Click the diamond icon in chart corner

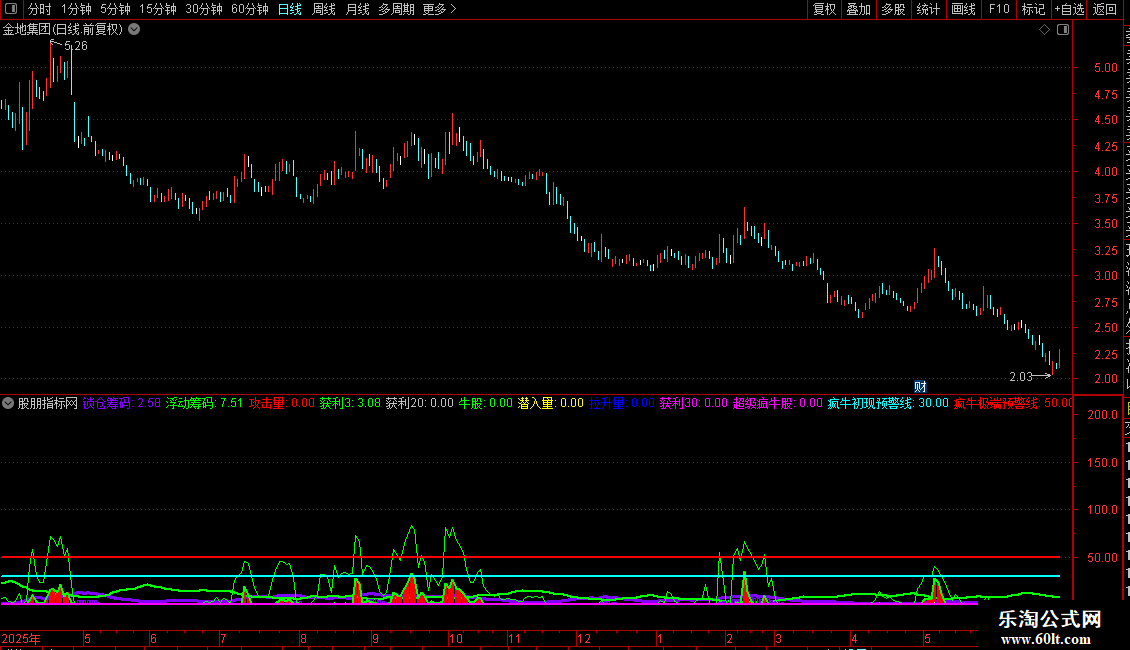click(x=1044, y=30)
